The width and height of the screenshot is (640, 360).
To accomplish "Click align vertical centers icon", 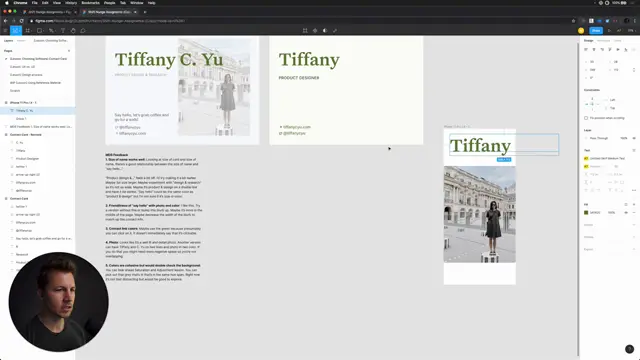I will pyautogui.click(x=618, y=49).
